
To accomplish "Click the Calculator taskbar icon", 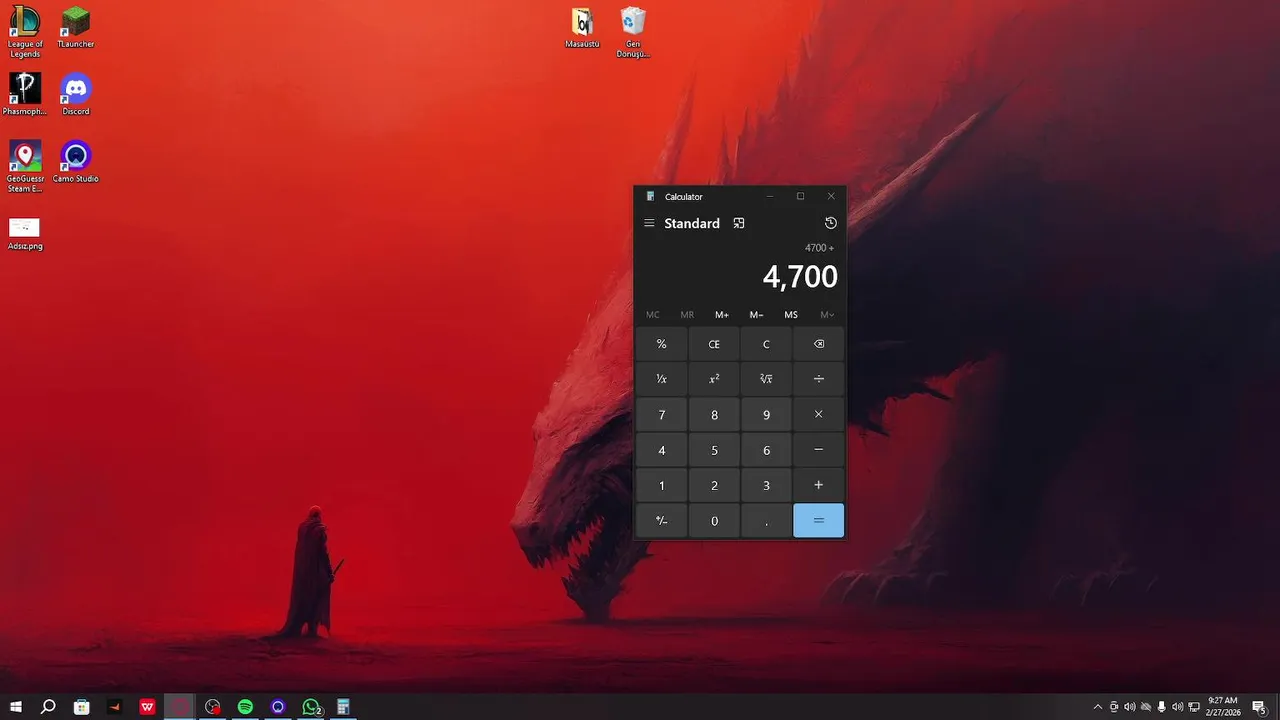I will tap(343, 707).
